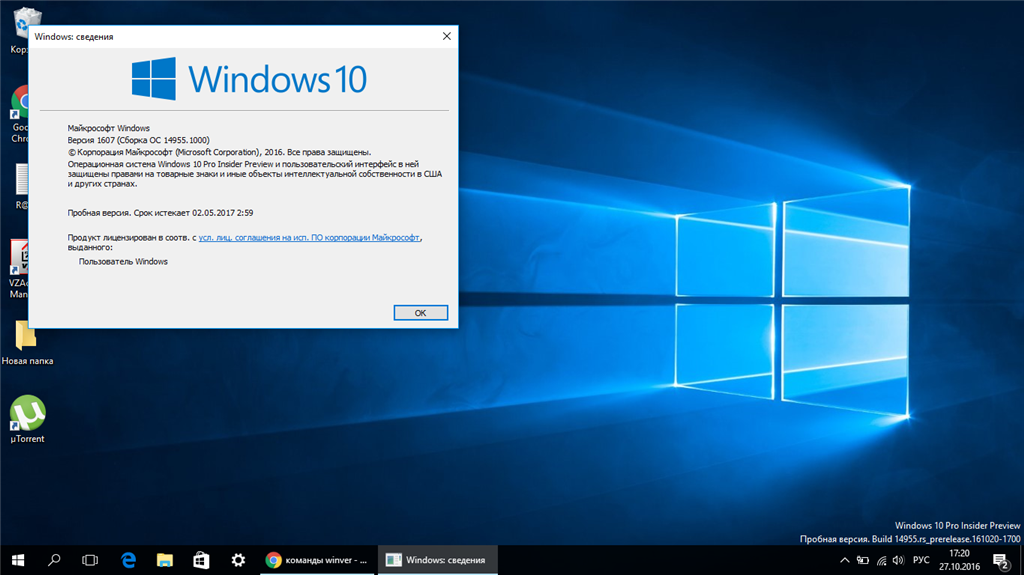Open the Windows Store taskbar icon
The image size is (1024, 575).
tap(201, 560)
